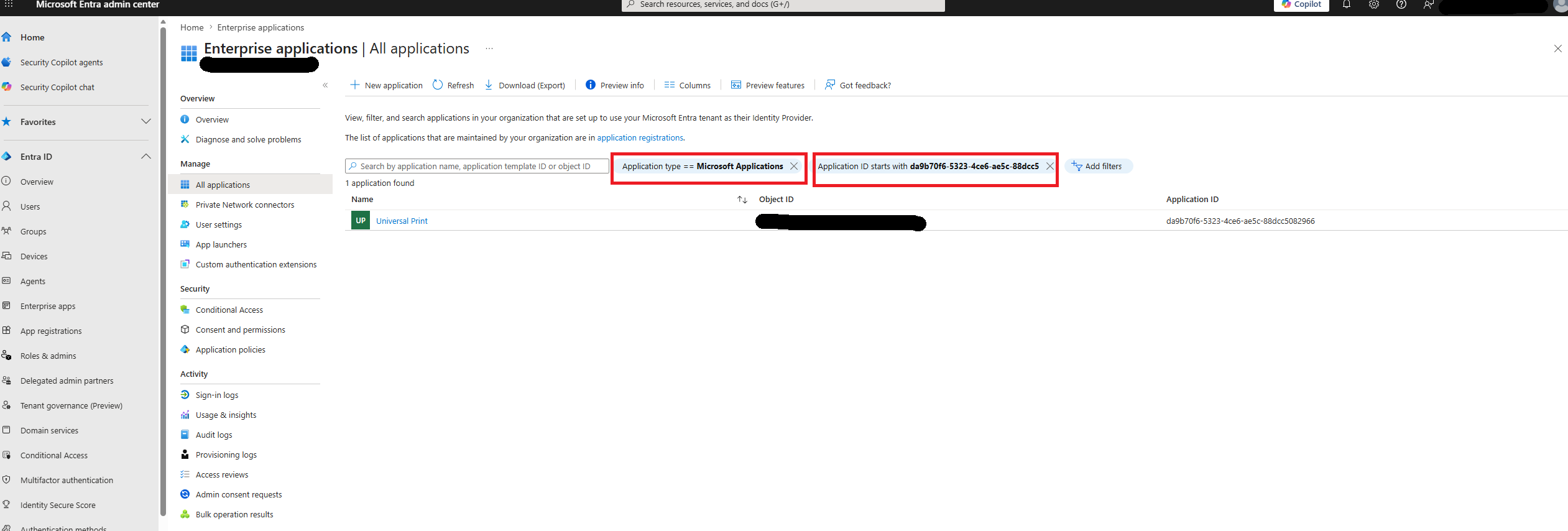
Task: Open Delegated admin partners
Action: tap(67, 381)
